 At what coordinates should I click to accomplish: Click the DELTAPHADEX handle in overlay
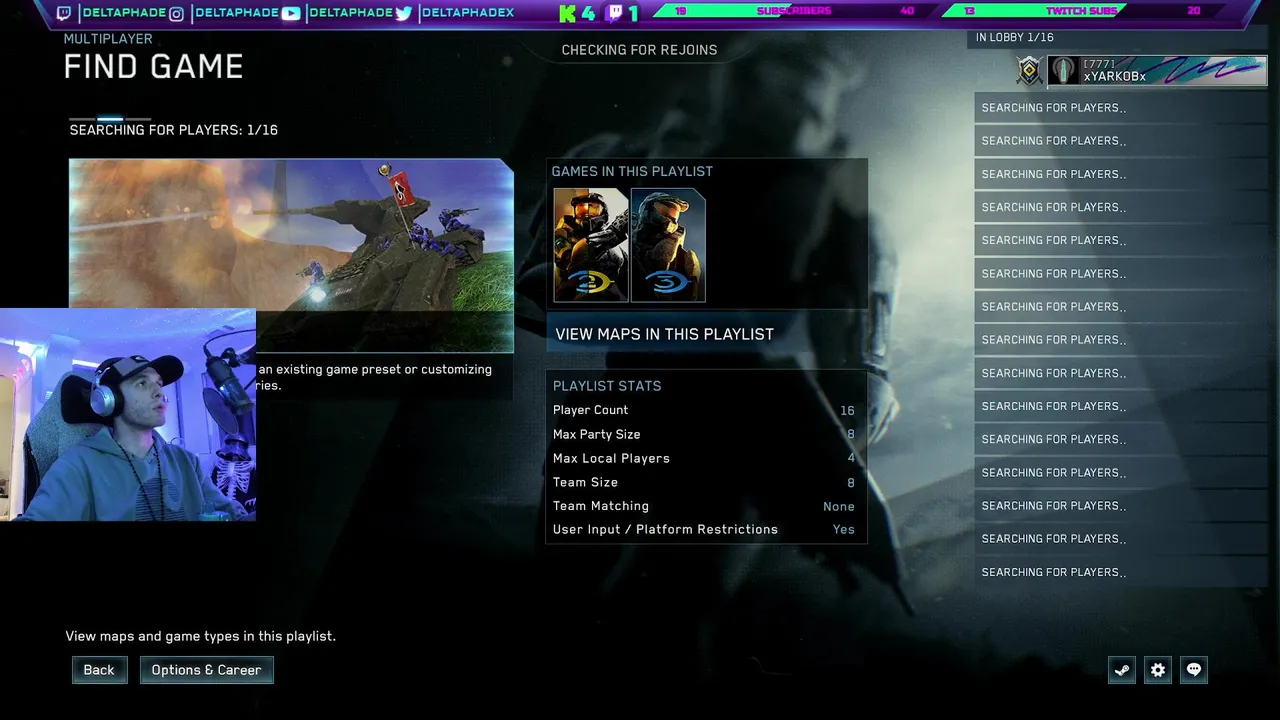coord(468,13)
